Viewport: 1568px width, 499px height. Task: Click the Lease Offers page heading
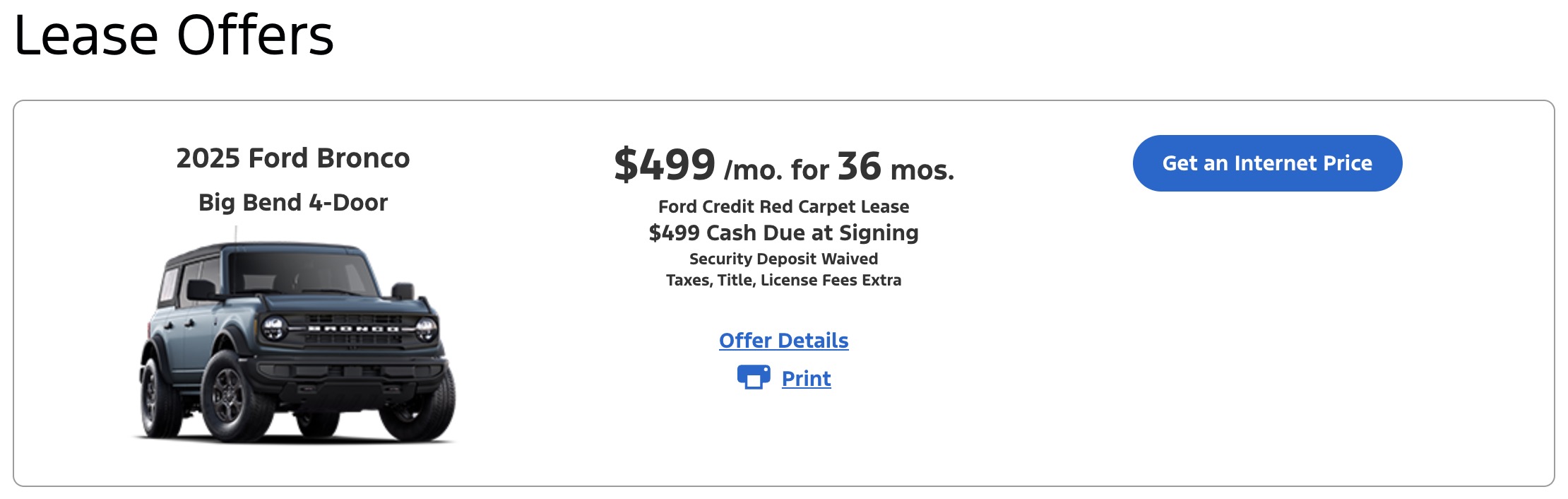pos(174,35)
